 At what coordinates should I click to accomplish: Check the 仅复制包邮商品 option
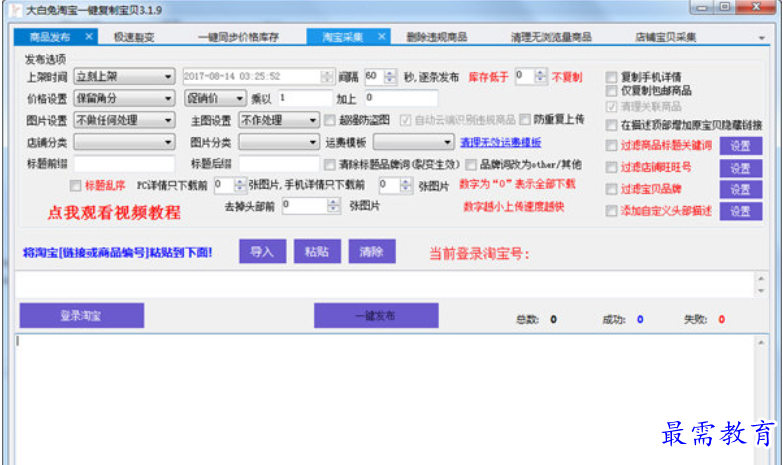(611, 90)
